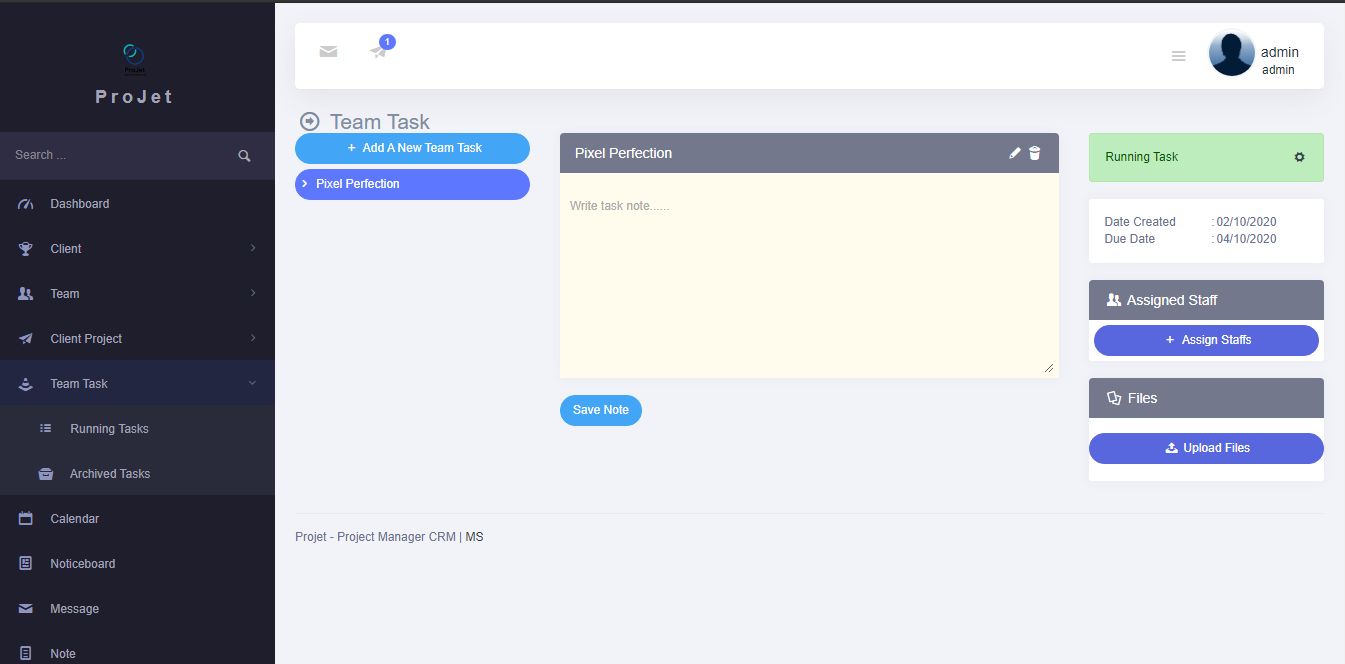
Task: Edit Pixel Perfection task with pencil icon
Action: pyautogui.click(x=1015, y=153)
